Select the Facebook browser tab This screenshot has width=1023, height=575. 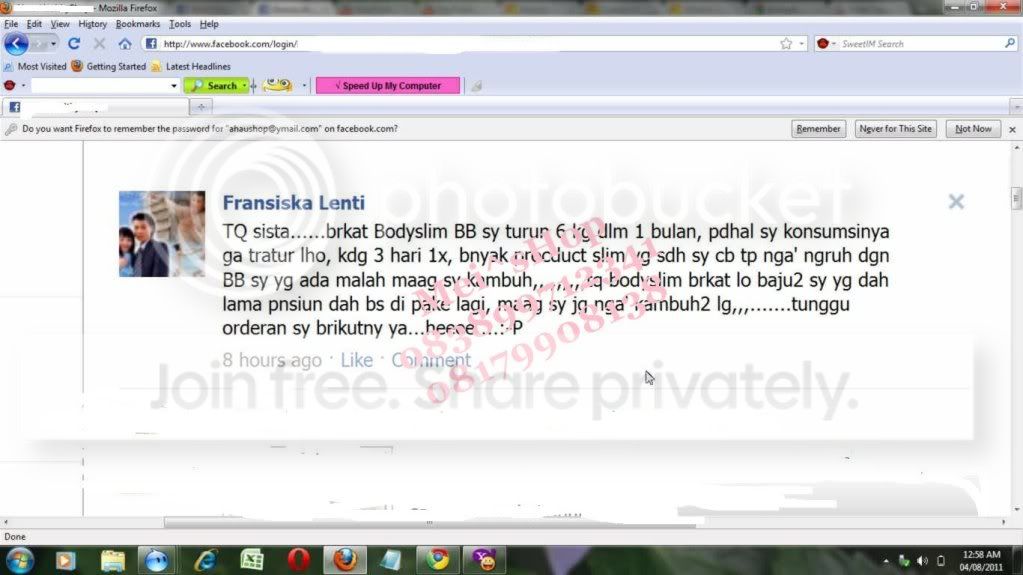(x=95, y=106)
